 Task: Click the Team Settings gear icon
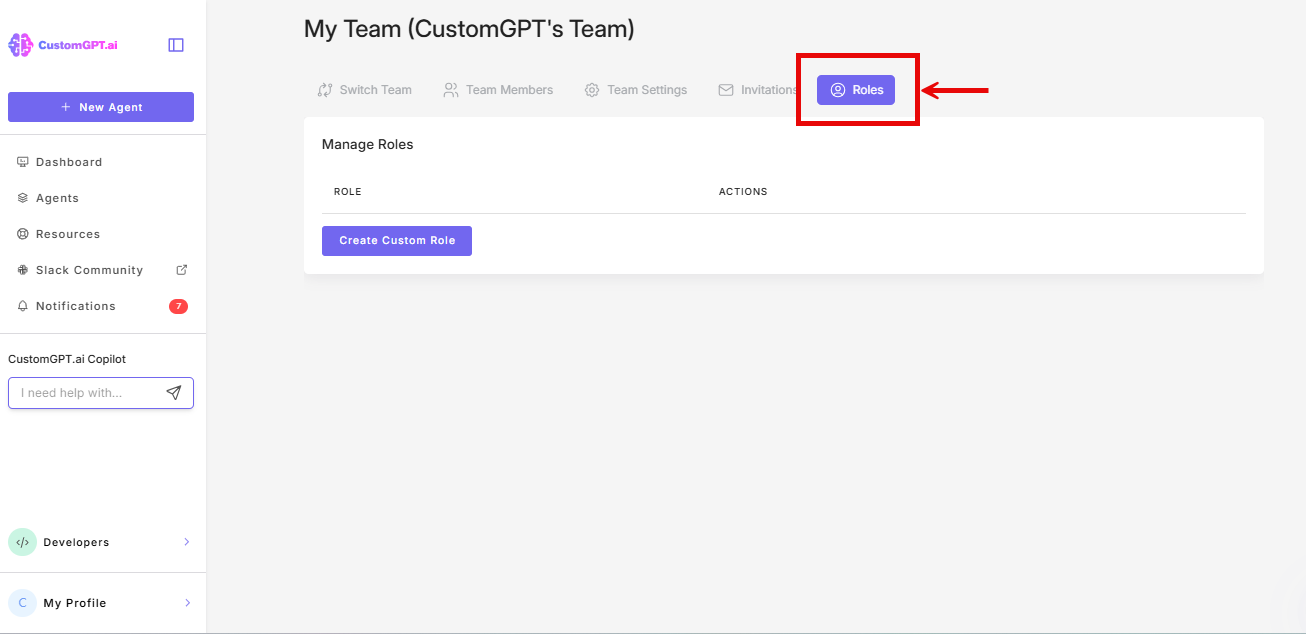(x=590, y=89)
